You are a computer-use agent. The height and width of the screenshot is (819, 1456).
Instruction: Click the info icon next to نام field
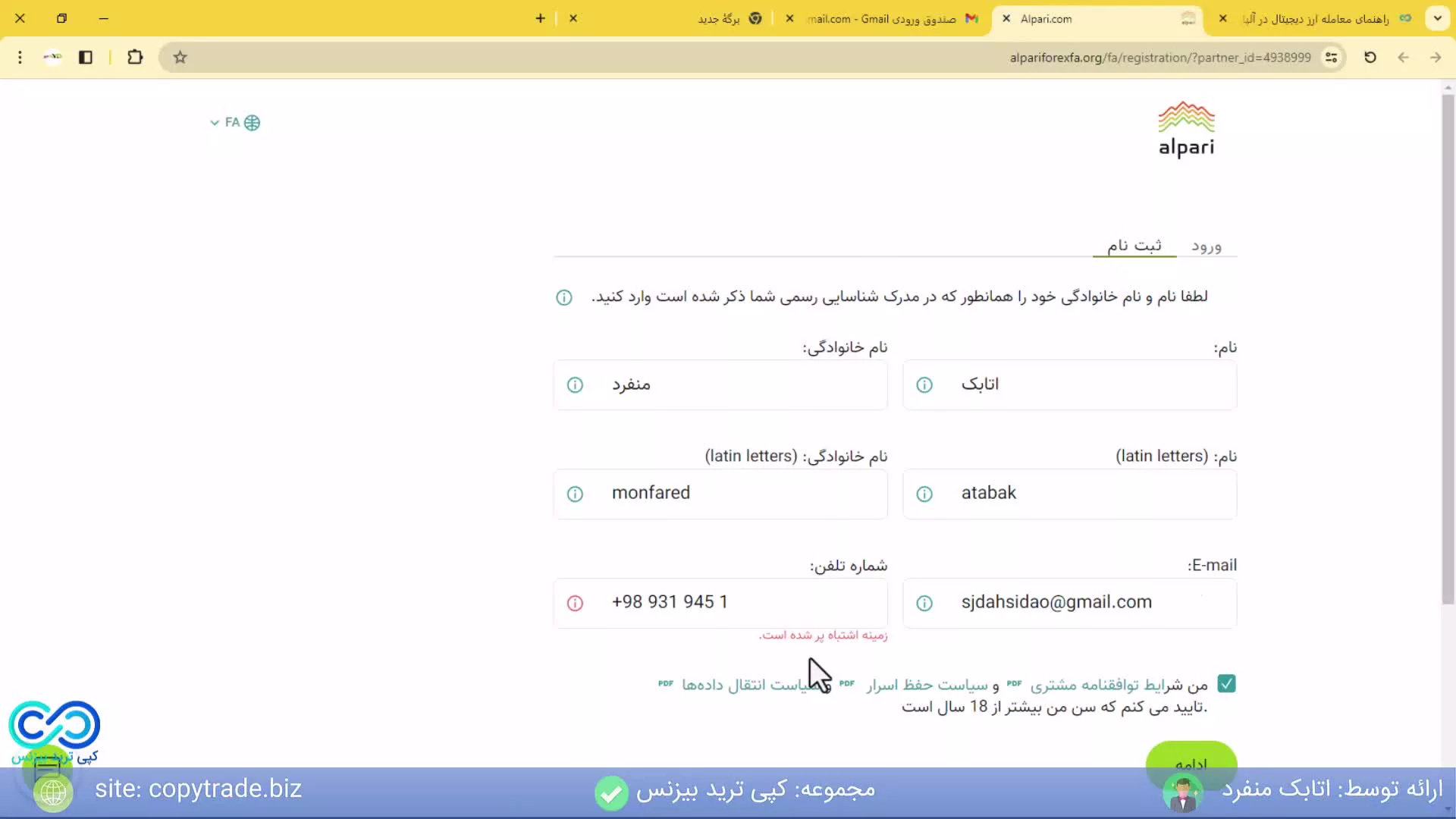tap(922, 385)
